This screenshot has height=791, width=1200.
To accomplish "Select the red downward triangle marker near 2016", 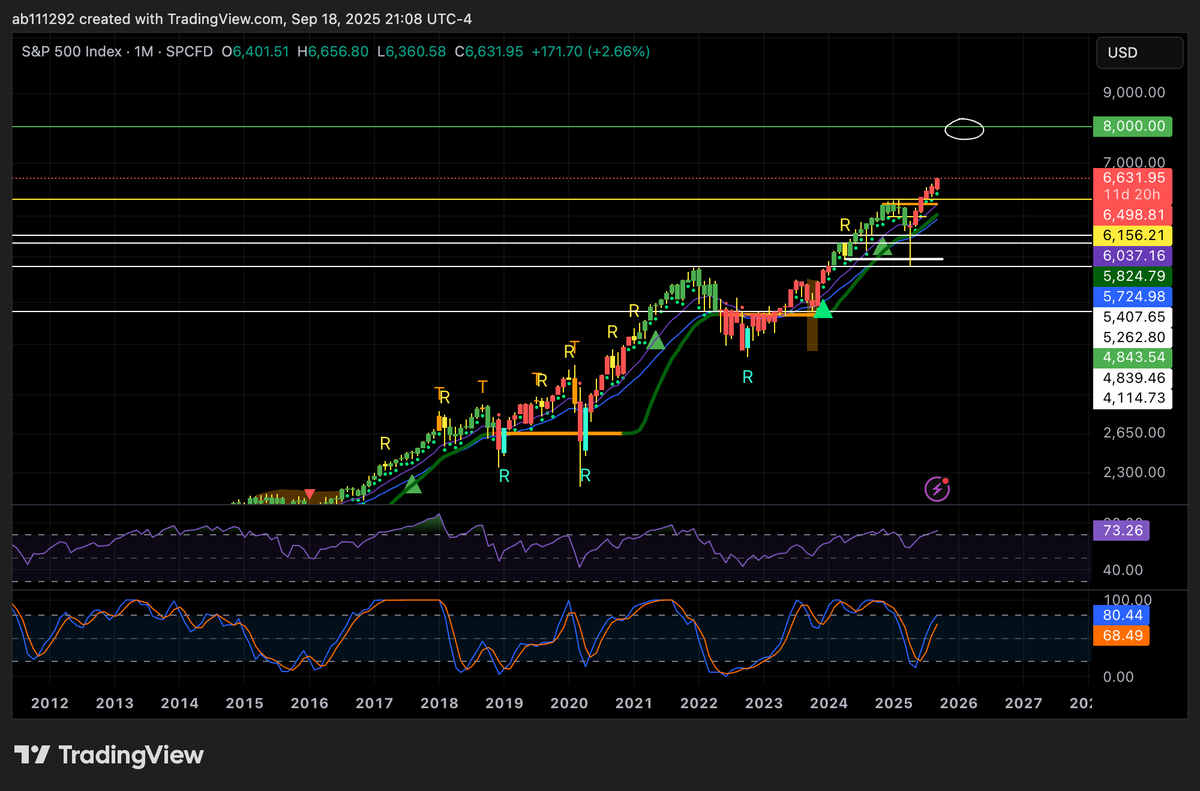I will [310, 493].
